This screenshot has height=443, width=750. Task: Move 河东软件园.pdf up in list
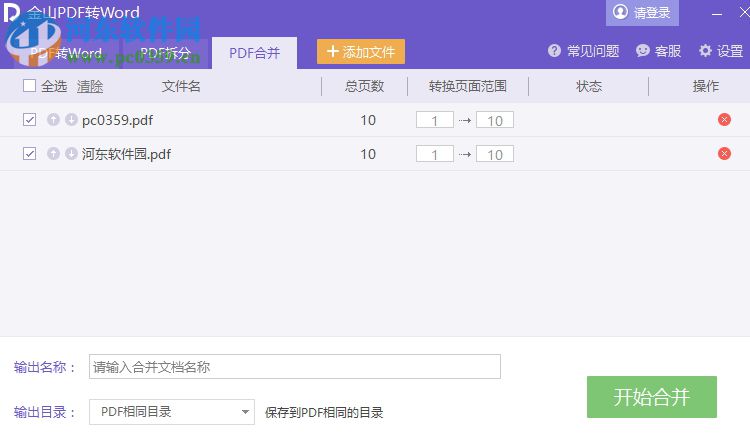(53, 154)
